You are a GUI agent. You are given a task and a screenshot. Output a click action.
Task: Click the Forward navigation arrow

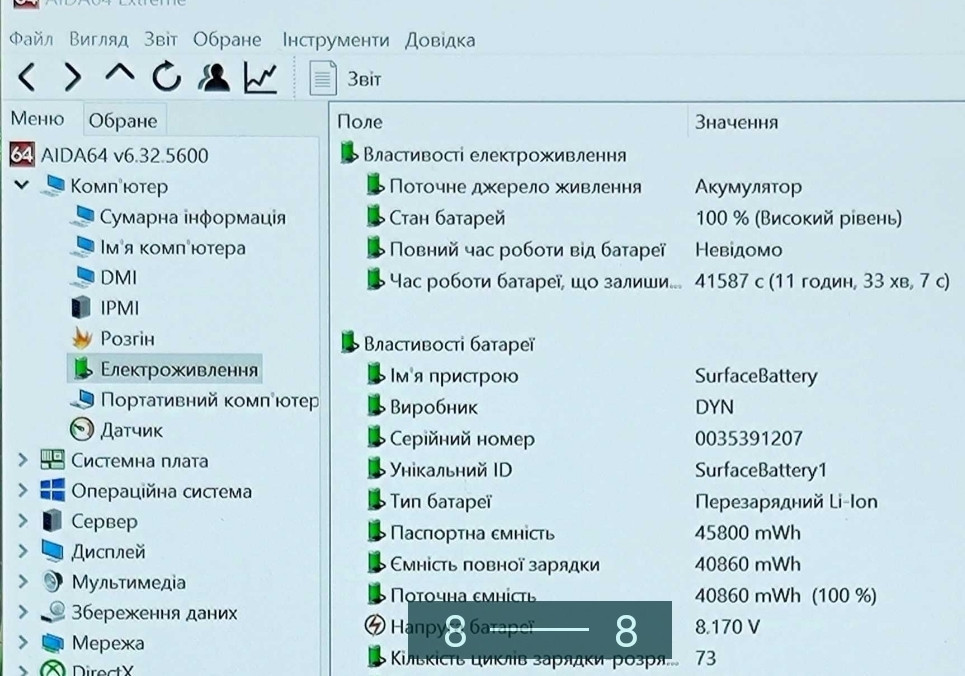coord(72,77)
